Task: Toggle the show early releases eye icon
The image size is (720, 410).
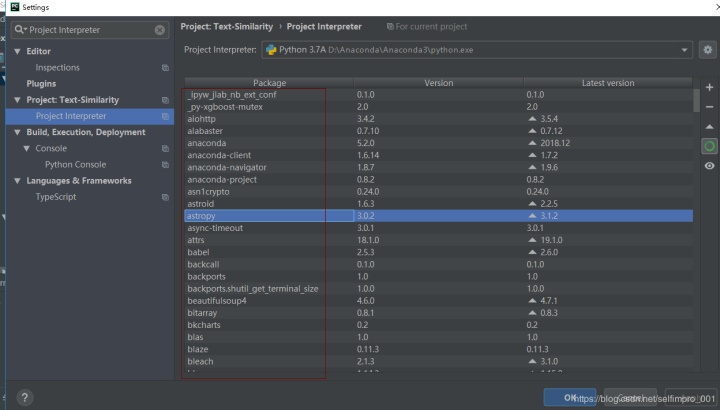Action: click(x=709, y=166)
